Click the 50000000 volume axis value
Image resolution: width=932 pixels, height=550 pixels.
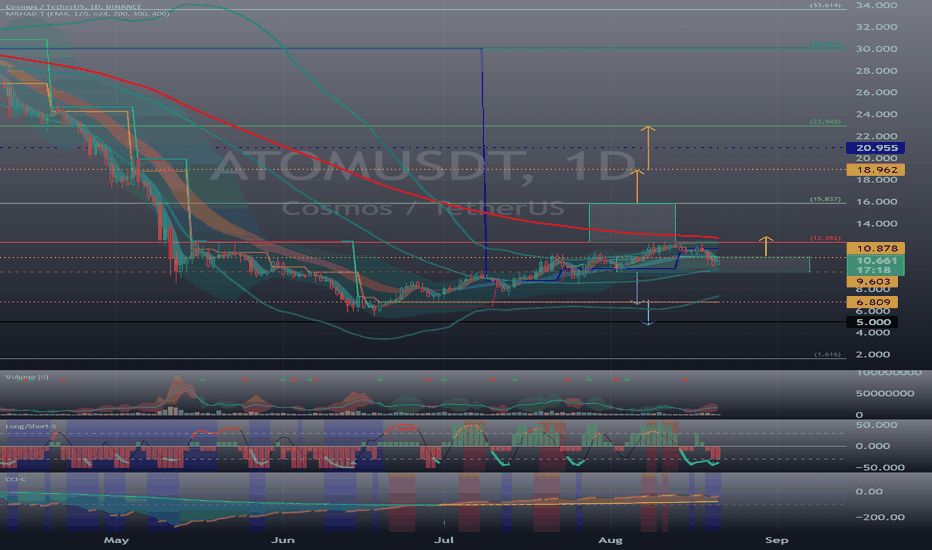885,394
